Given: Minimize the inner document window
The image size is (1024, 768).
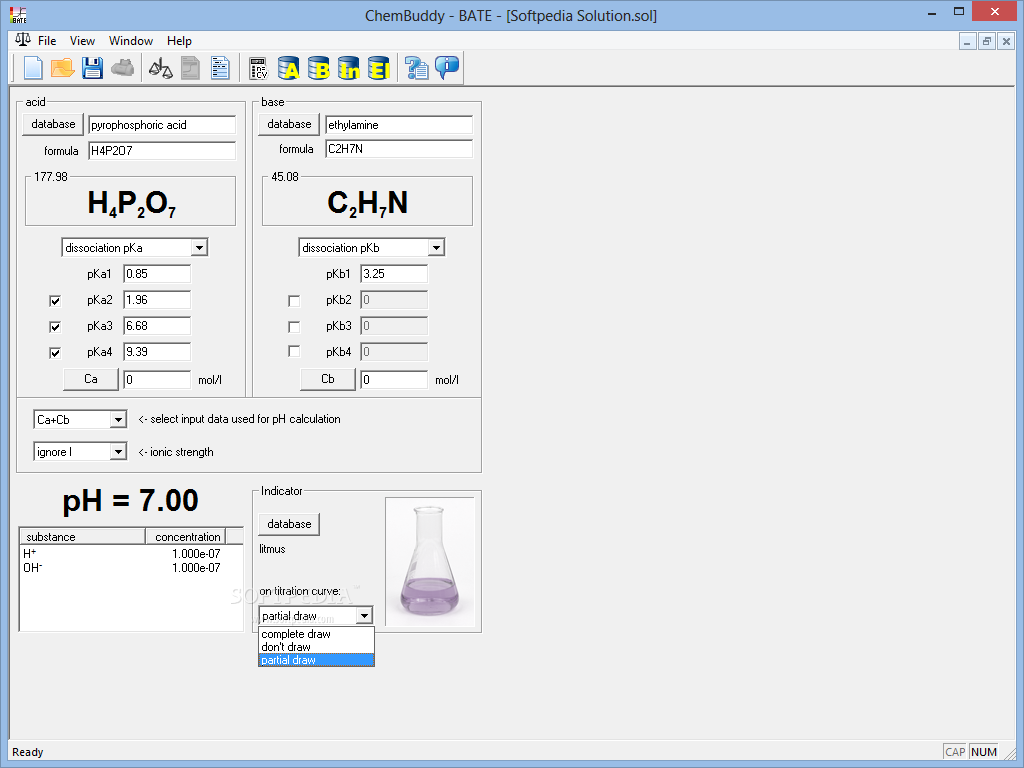Looking at the screenshot, I should pyautogui.click(x=967, y=41).
